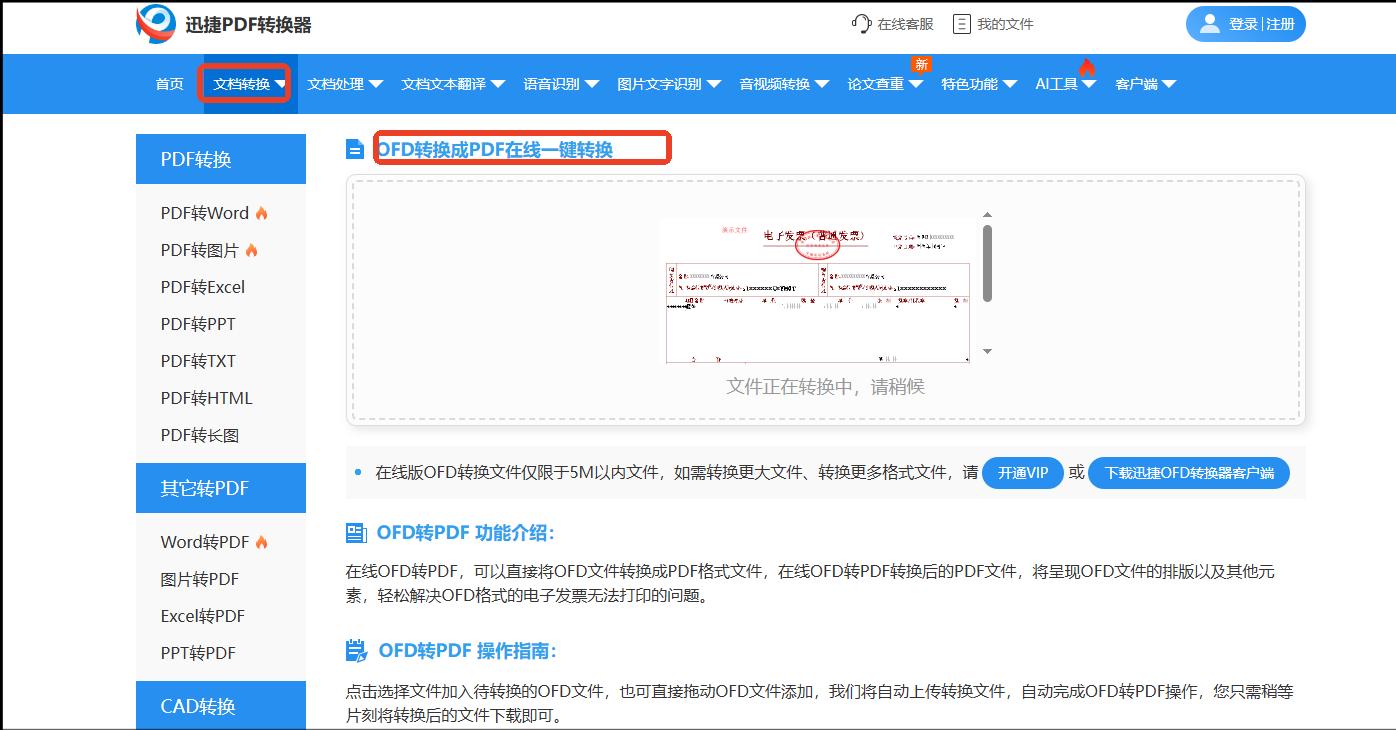Viewport: 1396px width, 730px height.
Task: Click the user avatar icon in login button
Action: (1210, 24)
